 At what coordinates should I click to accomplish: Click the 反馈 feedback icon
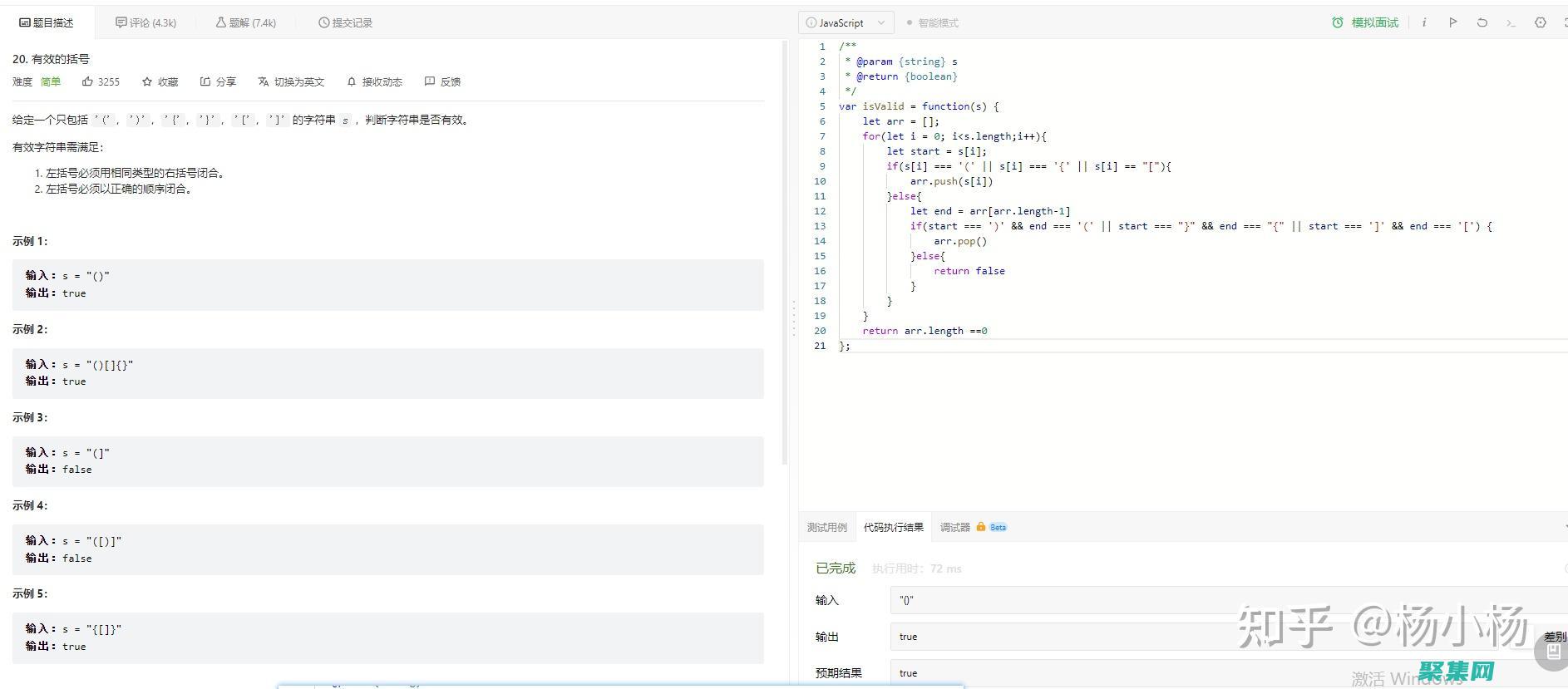(x=430, y=81)
